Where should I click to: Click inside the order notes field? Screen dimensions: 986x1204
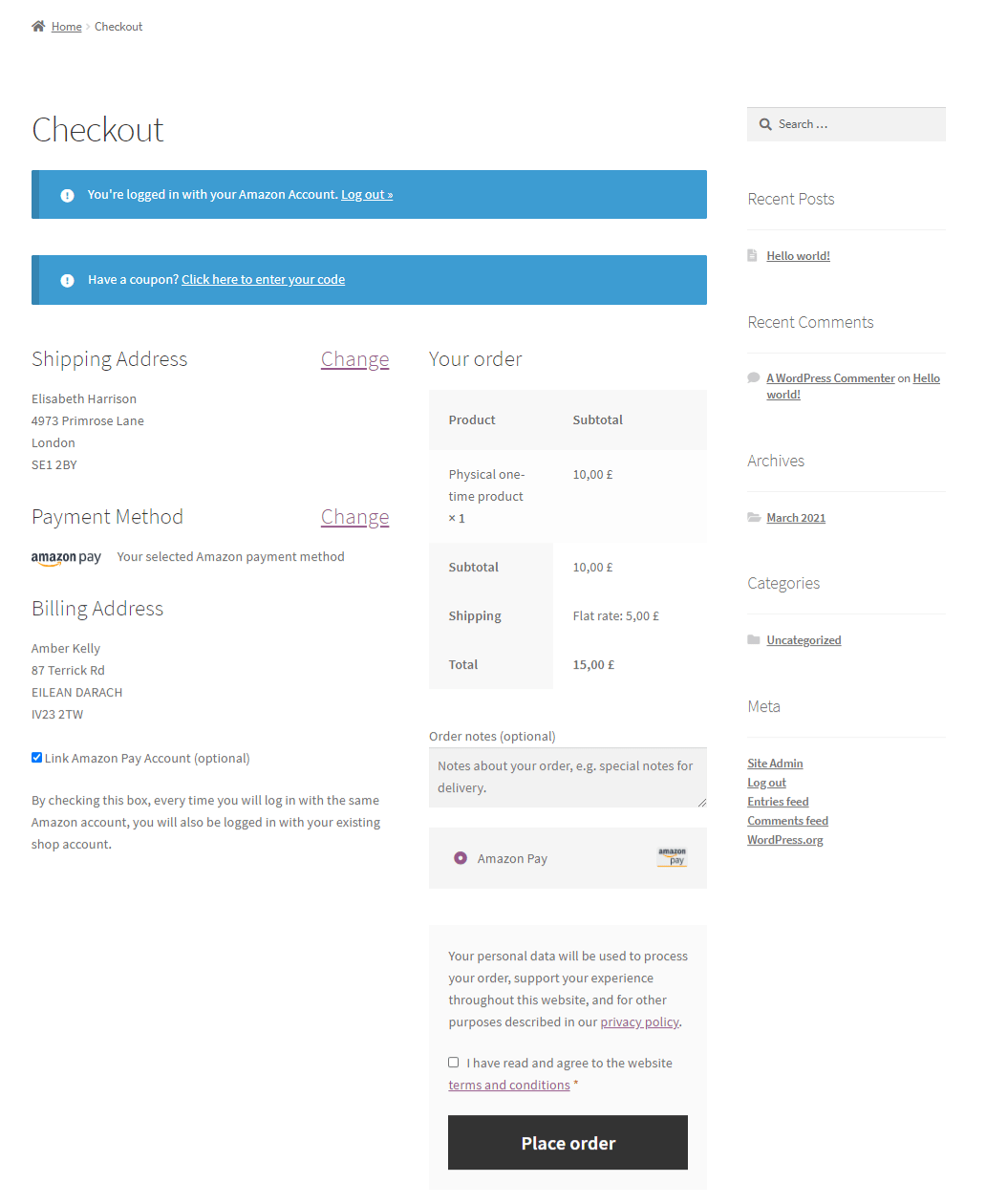pyautogui.click(x=568, y=777)
